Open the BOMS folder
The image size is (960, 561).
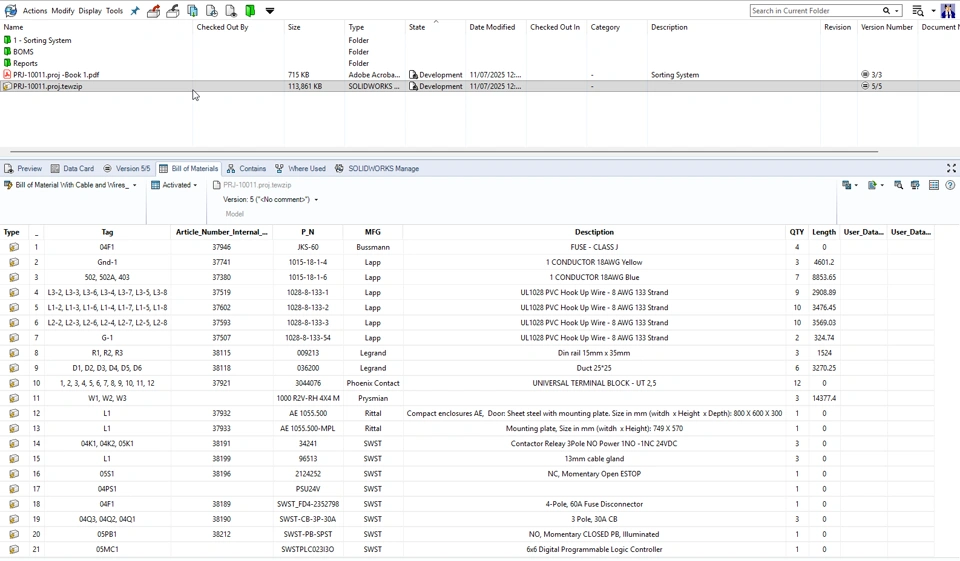tap(23, 52)
